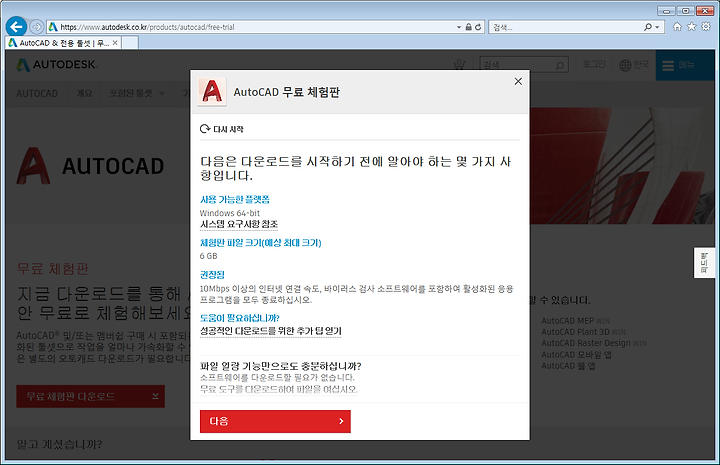Click the lock security icon in address bar
This screenshot has height=465, width=720.
tap(468, 27)
